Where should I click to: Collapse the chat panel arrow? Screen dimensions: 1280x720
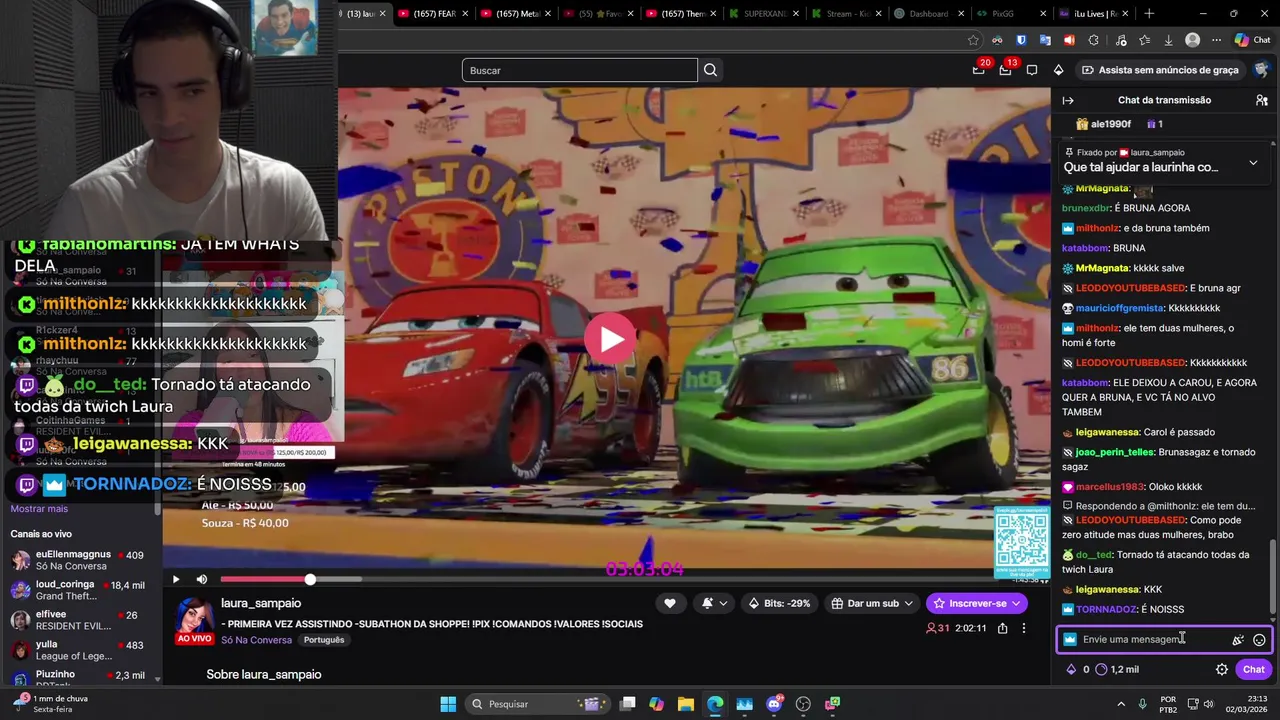1067,100
